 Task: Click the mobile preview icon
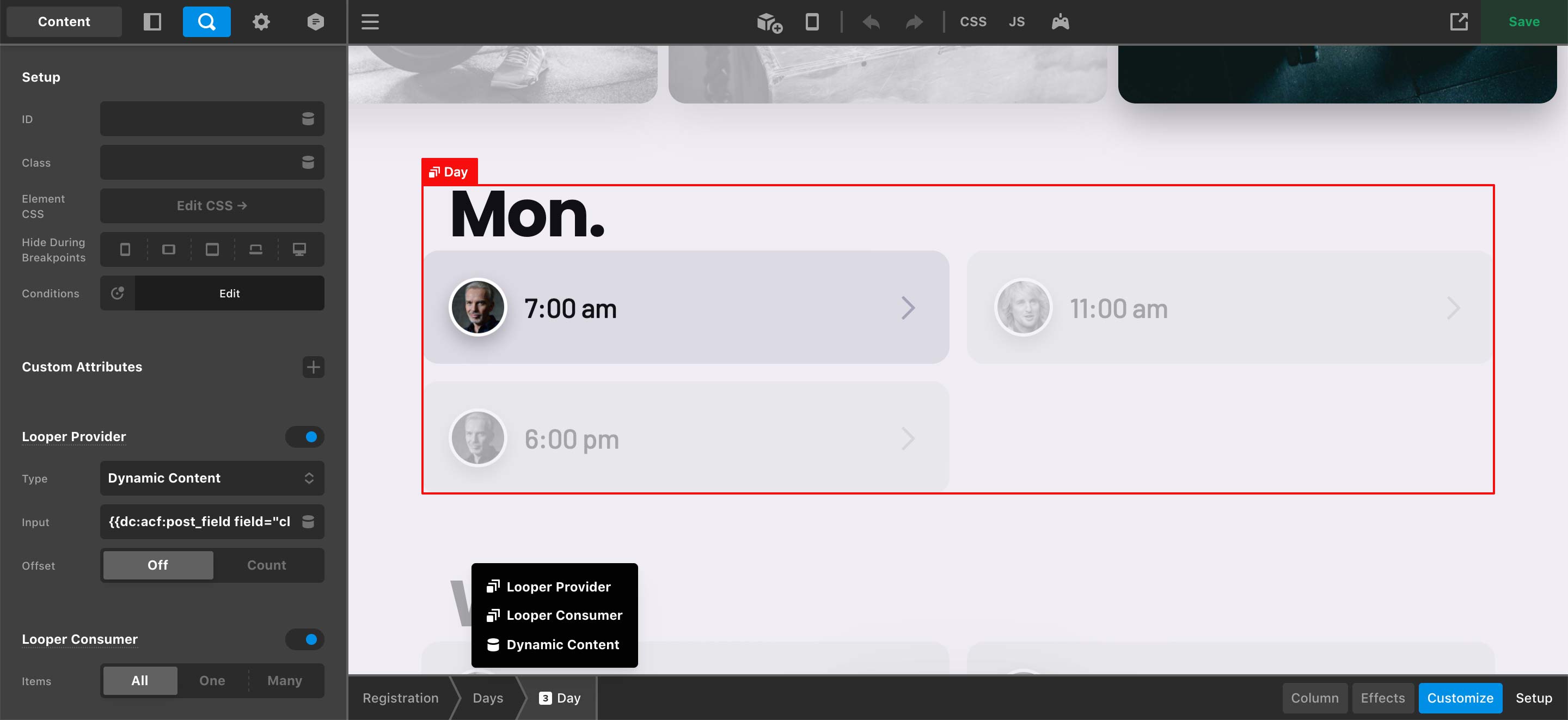tap(812, 21)
